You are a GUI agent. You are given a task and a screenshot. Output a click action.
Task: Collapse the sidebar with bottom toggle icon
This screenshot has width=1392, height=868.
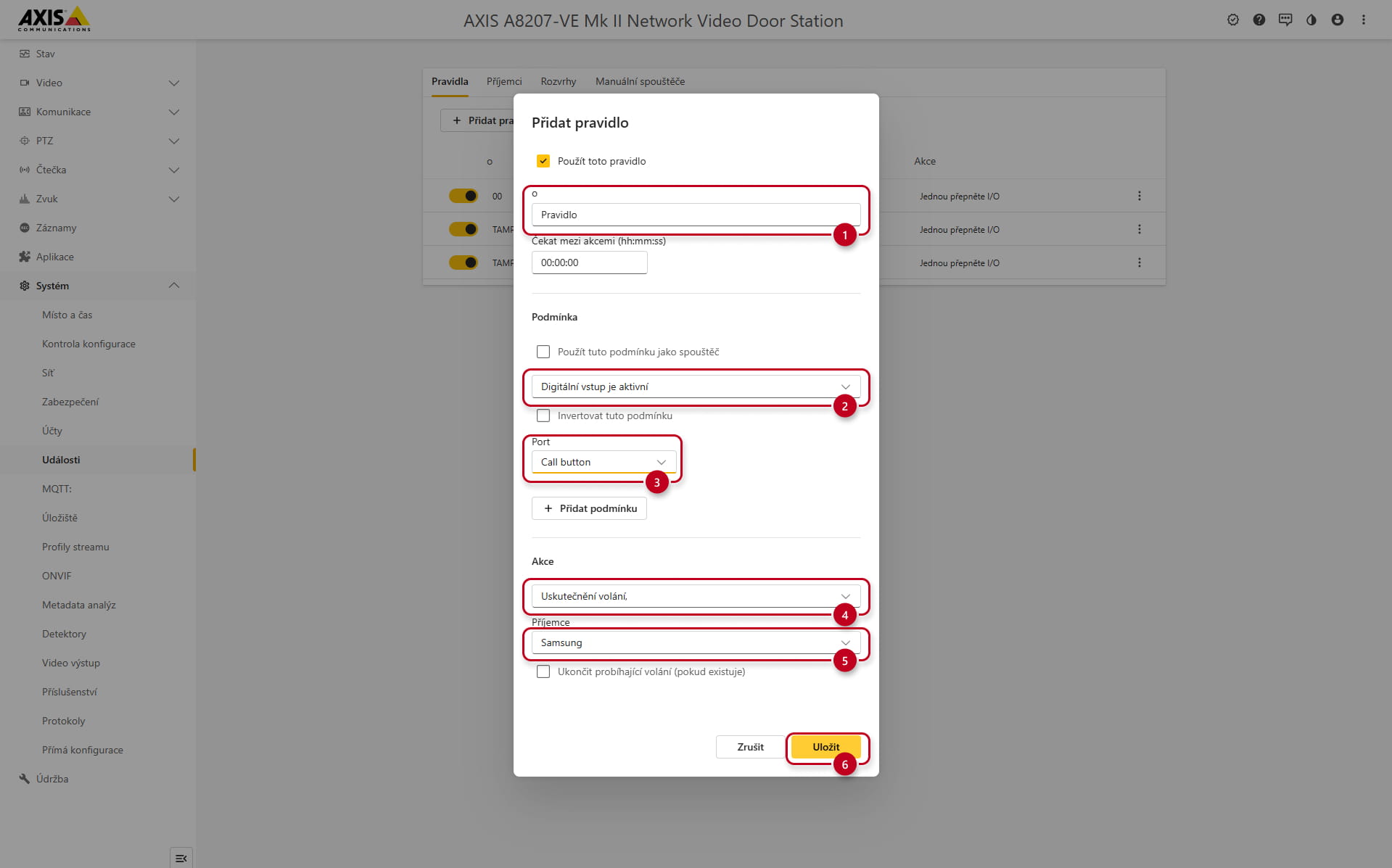tap(181, 858)
